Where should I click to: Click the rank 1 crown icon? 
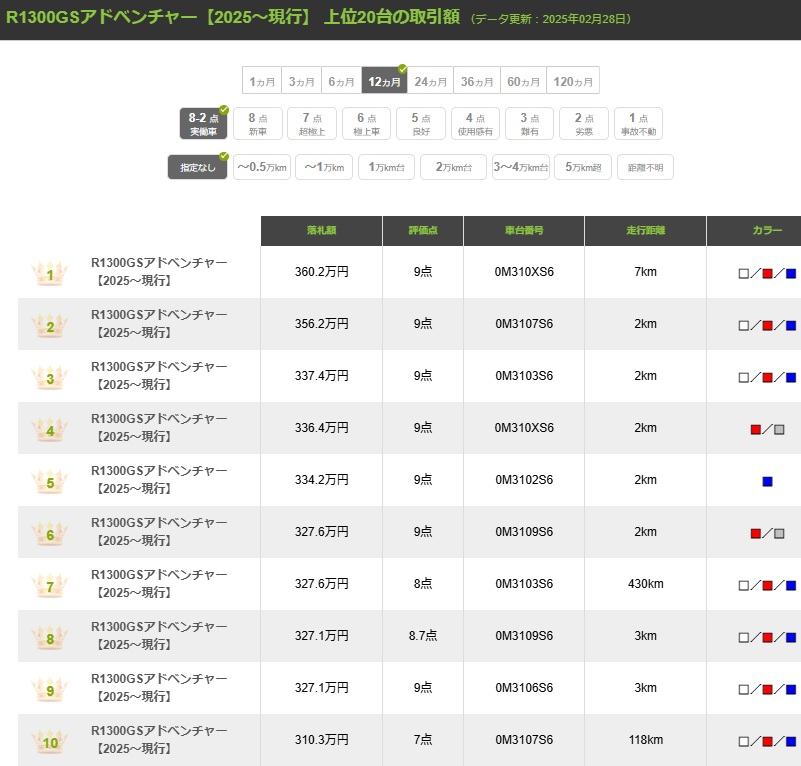pos(50,272)
